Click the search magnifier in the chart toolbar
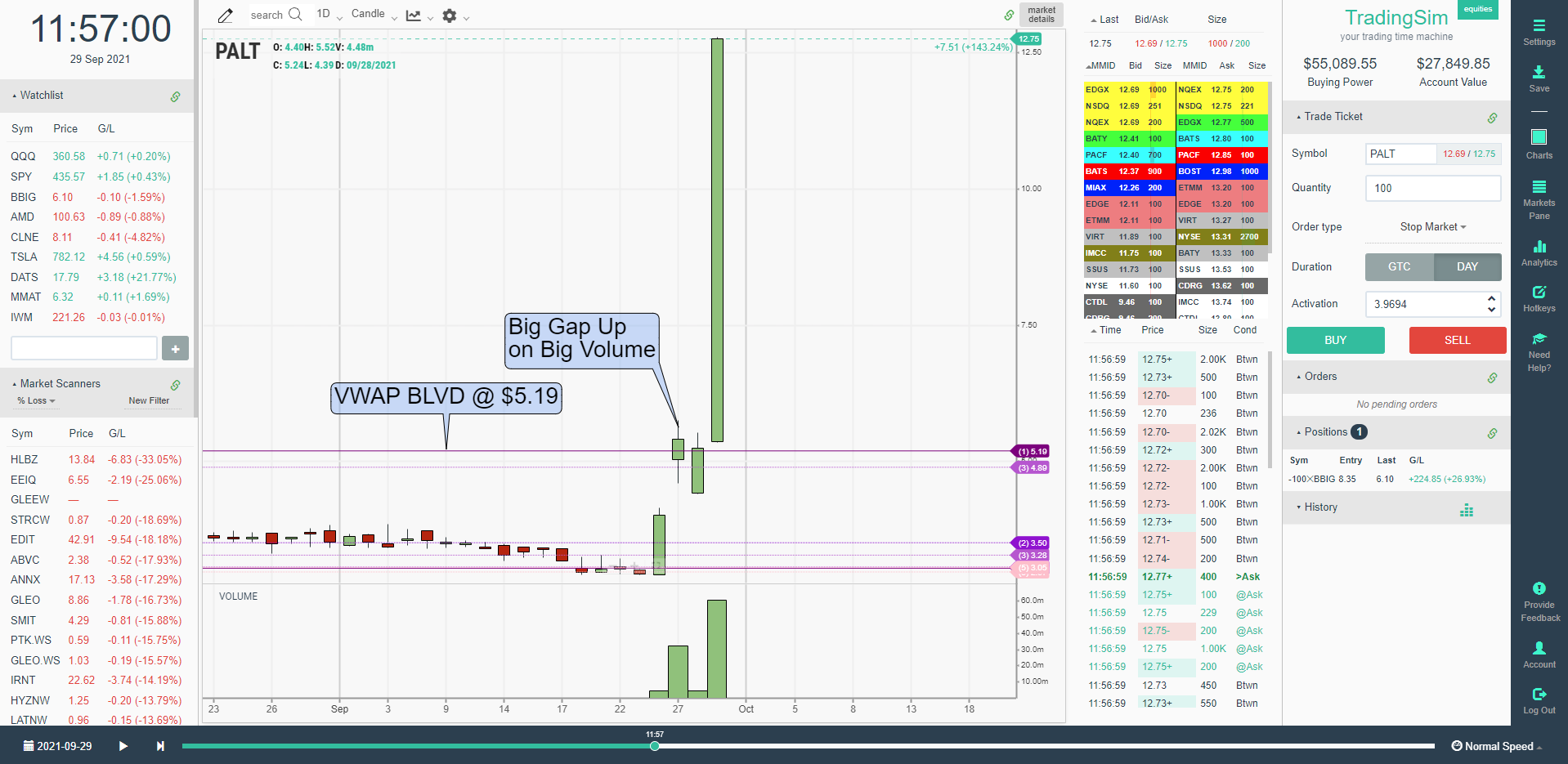The height and width of the screenshot is (764, 1568). 294,15
